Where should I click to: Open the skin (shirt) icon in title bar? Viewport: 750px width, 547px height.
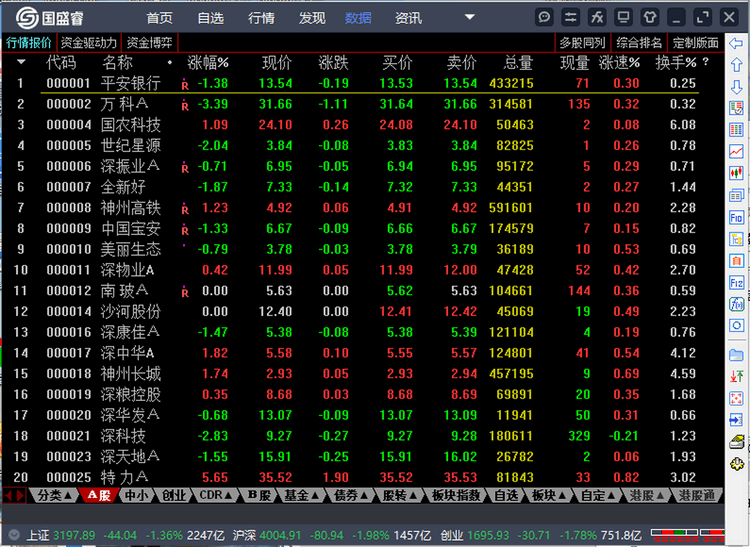(650, 18)
